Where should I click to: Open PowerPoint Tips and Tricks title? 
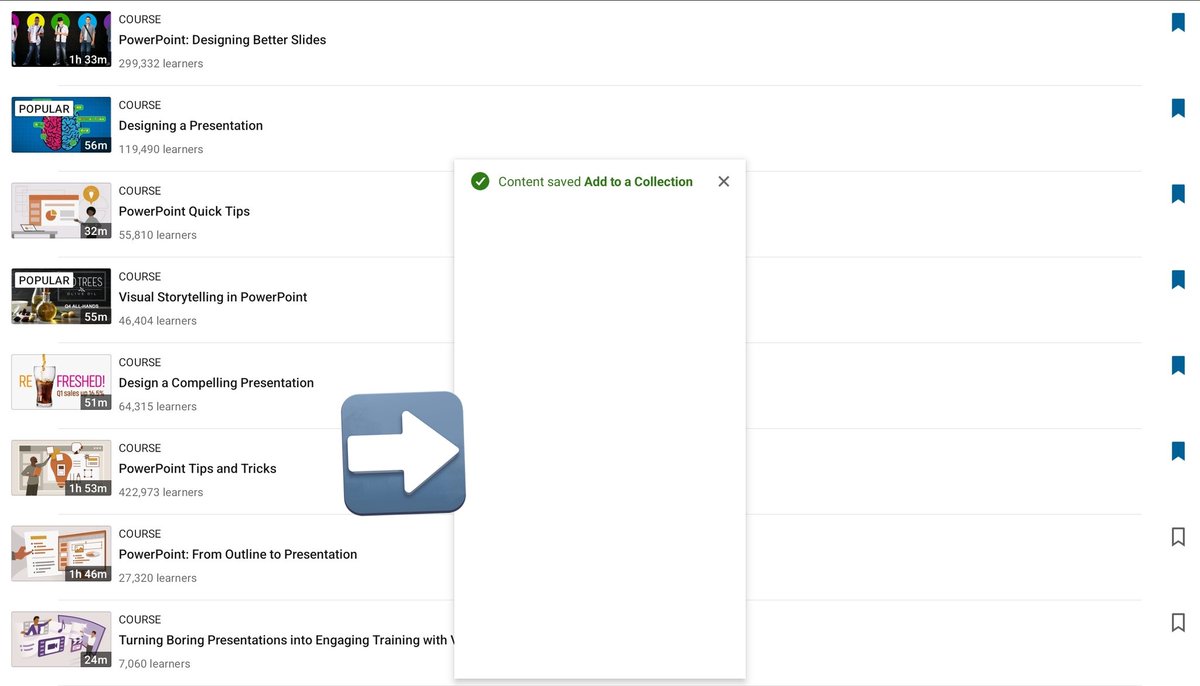point(197,468)
